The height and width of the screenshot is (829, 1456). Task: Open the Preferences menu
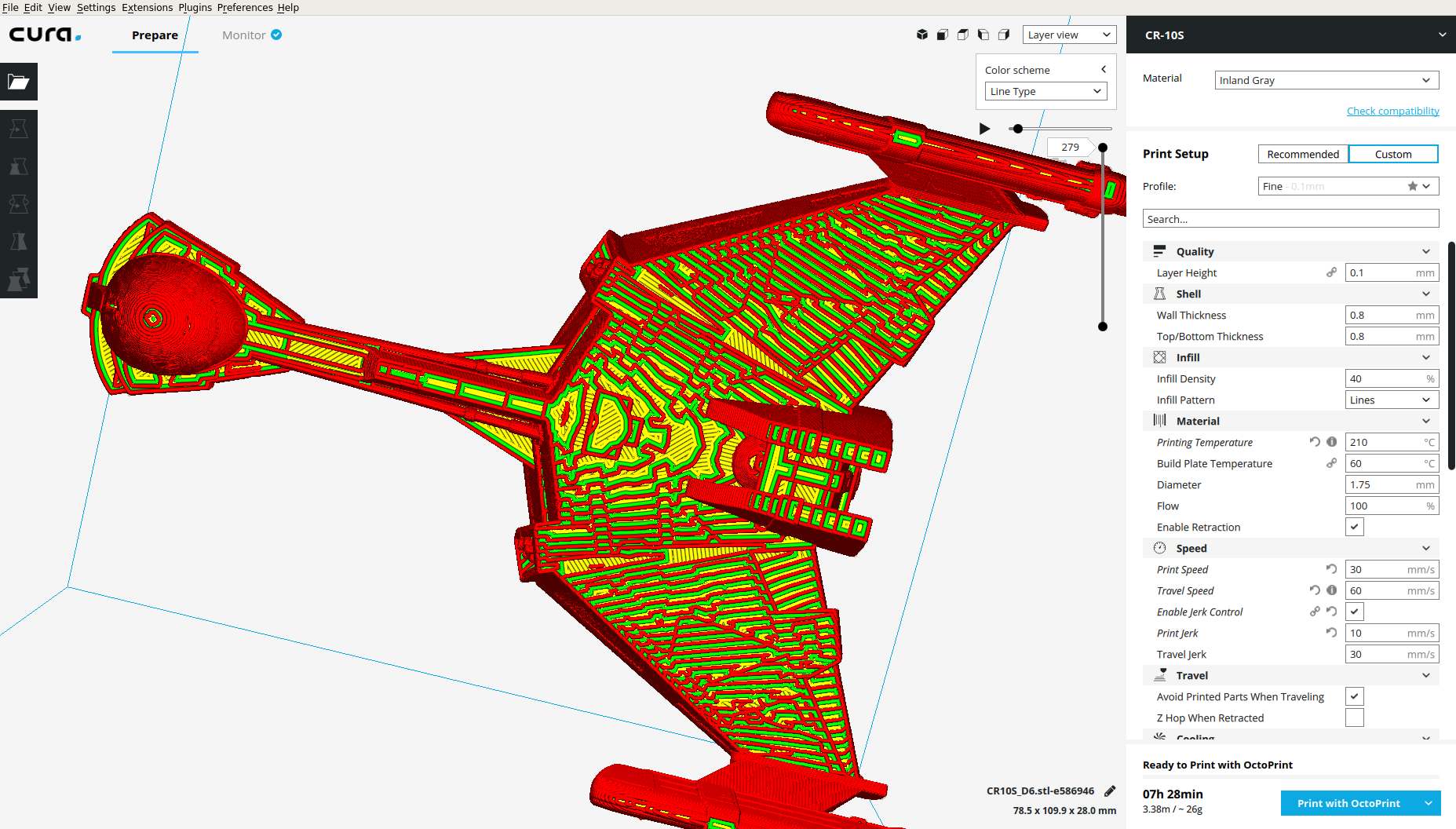coord(245,7)
